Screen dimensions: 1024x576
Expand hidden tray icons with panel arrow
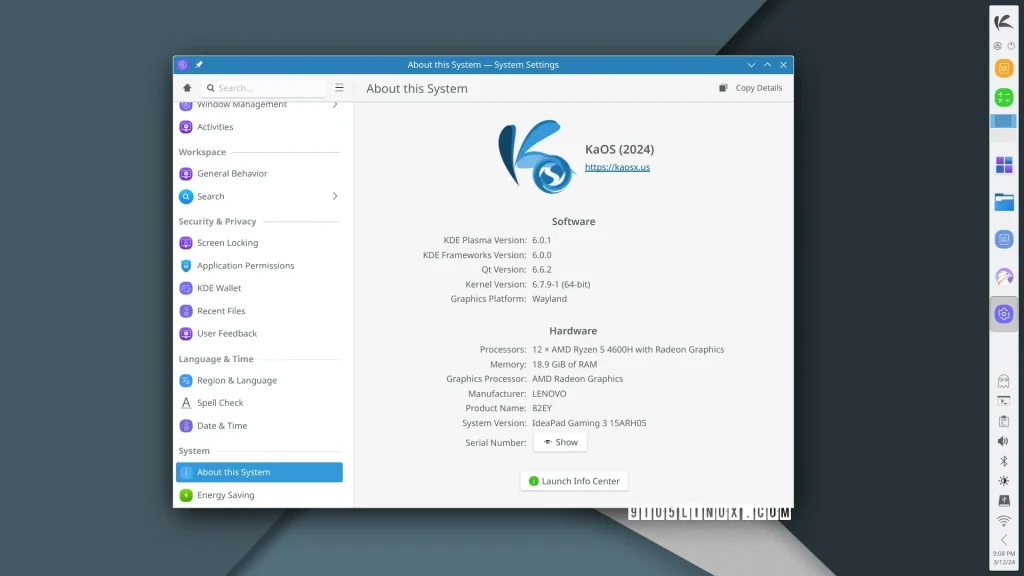1003,540
